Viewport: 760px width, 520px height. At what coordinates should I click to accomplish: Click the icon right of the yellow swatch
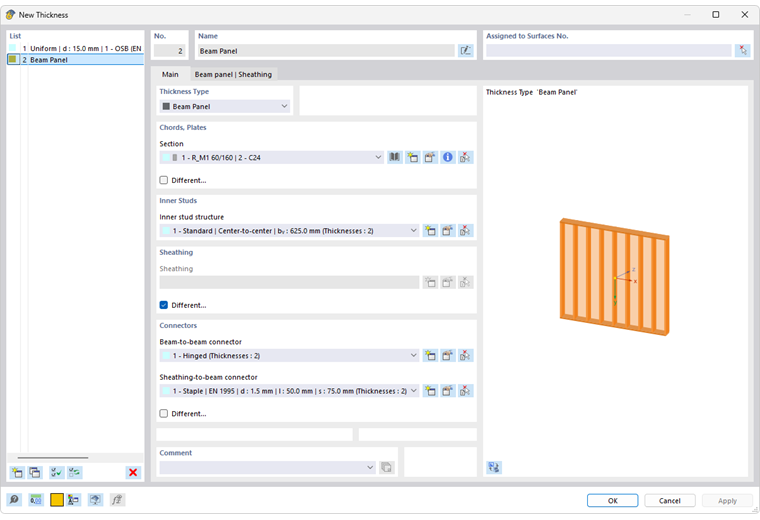[x=74, y=500]
